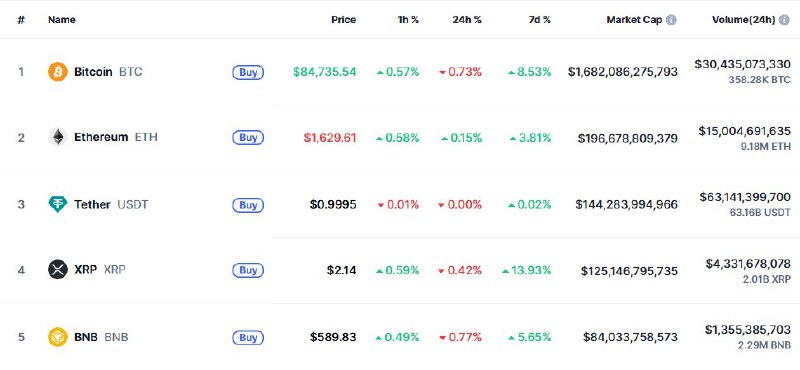Buy Bitcoin using its Buy button
The image size is (800, 370).
pos(248,72)
